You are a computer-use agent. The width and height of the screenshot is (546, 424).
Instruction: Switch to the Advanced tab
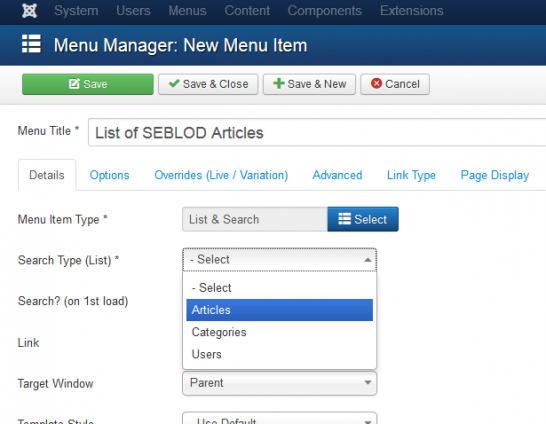pyautogui.click(x=337, y=175)
